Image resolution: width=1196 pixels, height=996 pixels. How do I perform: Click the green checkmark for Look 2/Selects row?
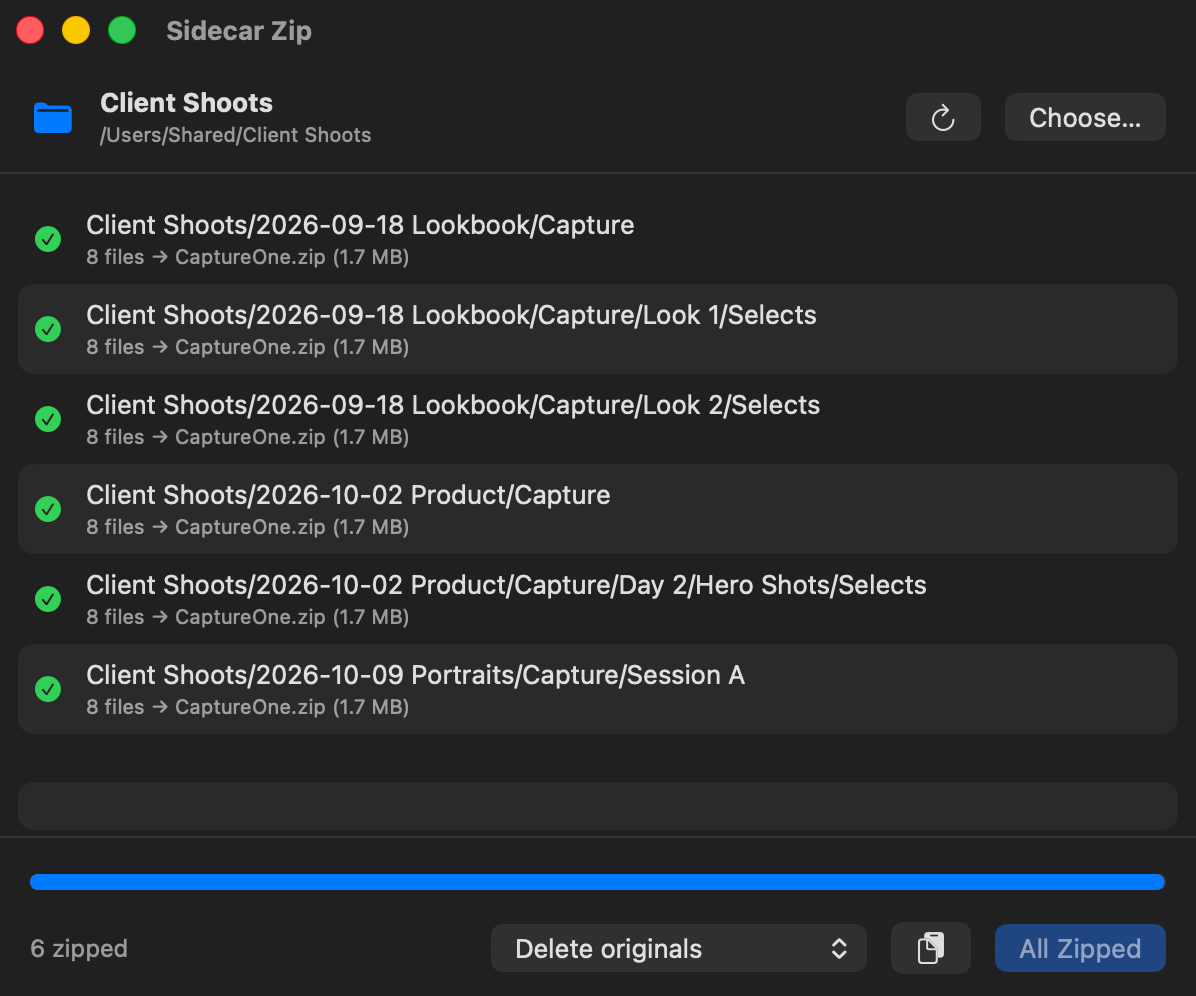(48, 419)
